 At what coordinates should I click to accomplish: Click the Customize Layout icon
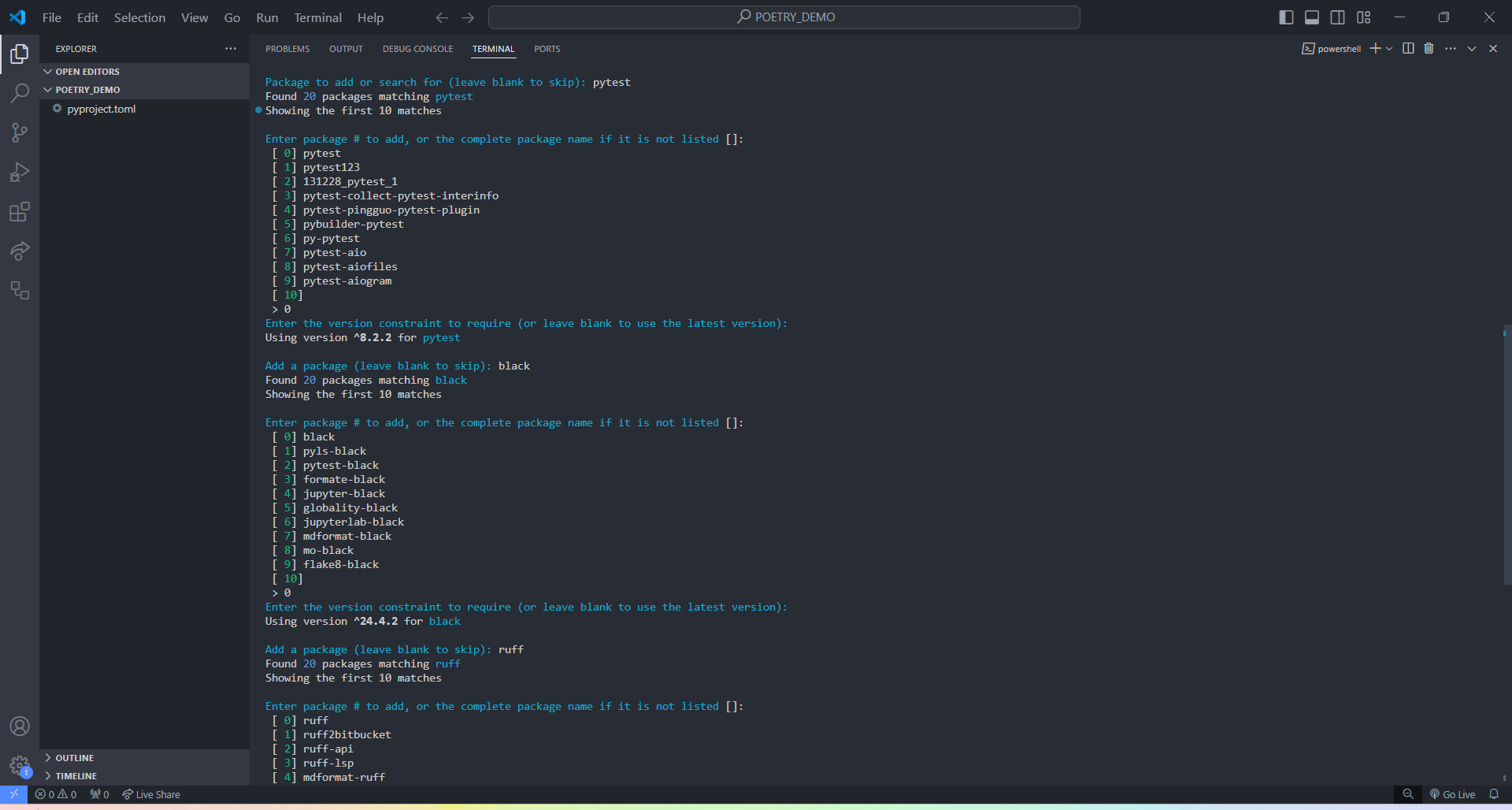click(x=1364, y=17)
